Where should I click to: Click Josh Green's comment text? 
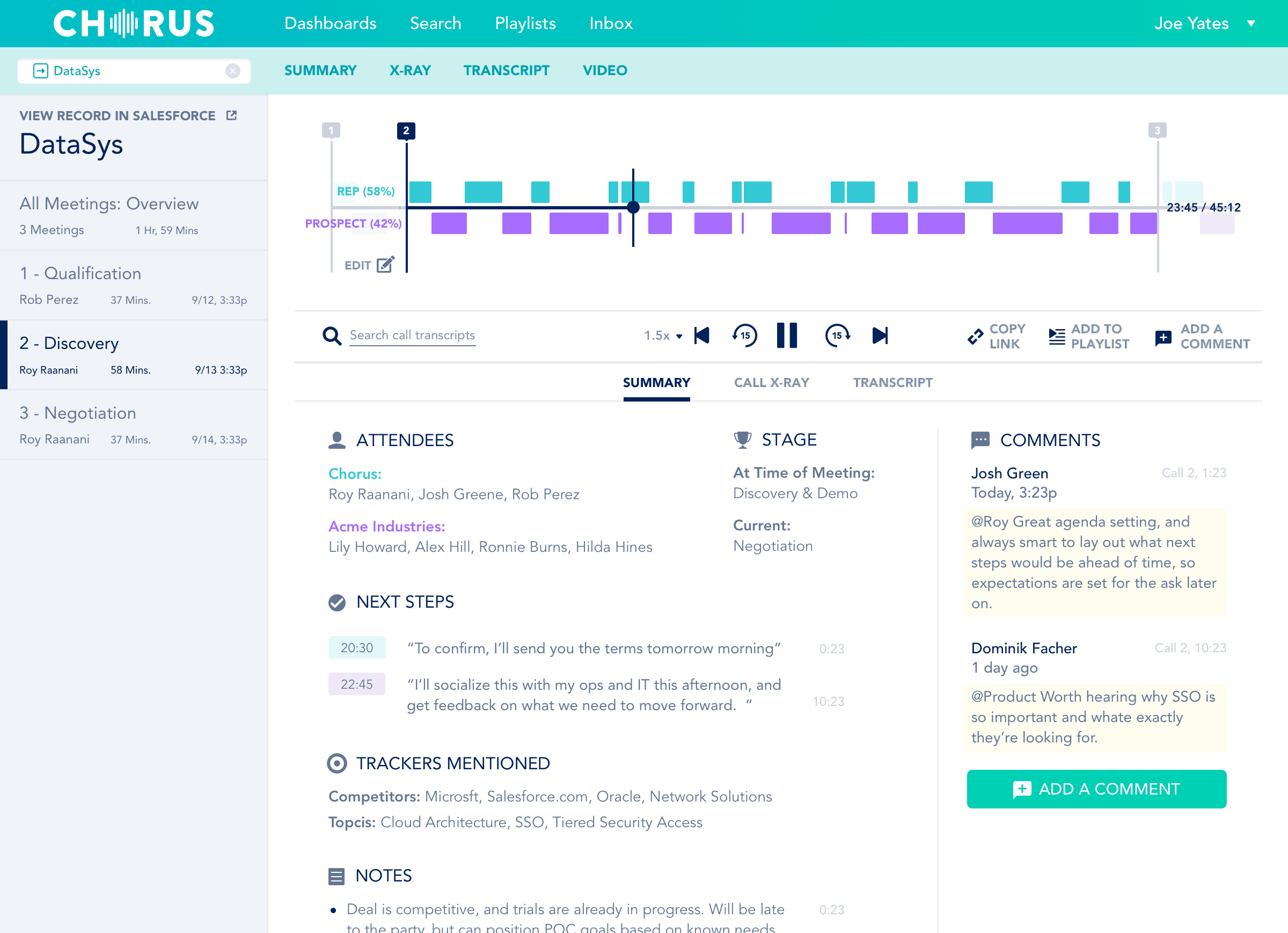point(1094,563)
